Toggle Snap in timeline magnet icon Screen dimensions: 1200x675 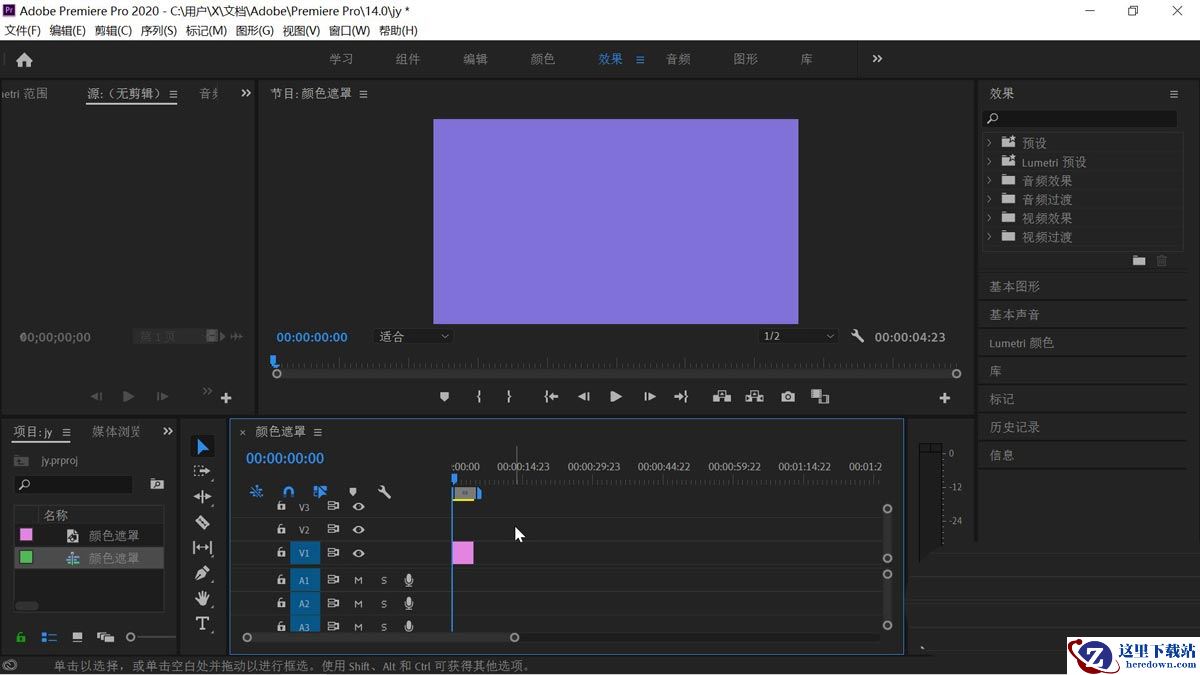[288, 492]
